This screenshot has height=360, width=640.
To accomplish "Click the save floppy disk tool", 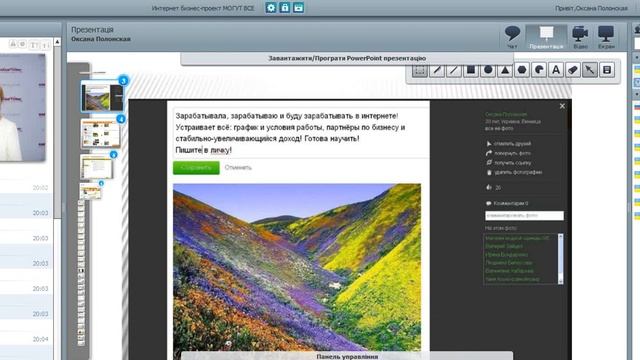I will point(607,70).
